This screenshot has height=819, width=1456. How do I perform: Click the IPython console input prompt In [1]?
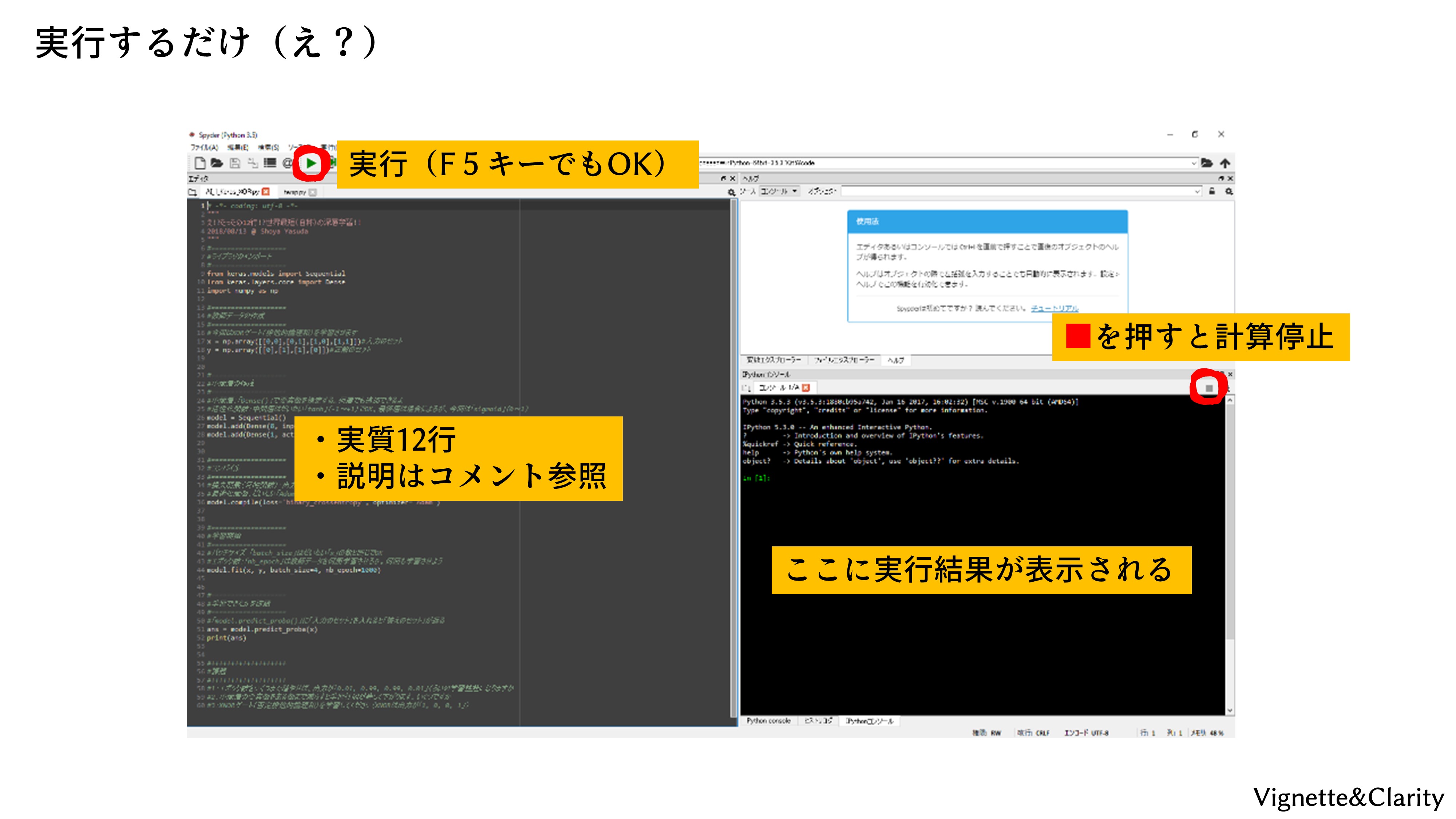click(x=756, y=479)
